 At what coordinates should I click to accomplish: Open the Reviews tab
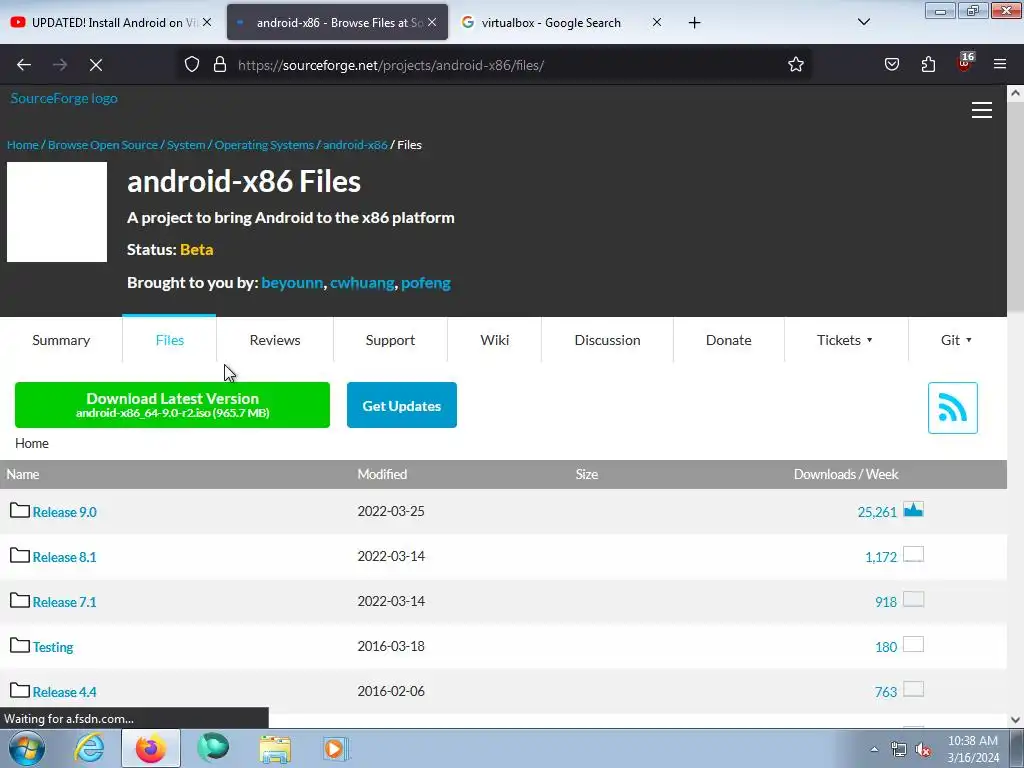click(275, 340)
